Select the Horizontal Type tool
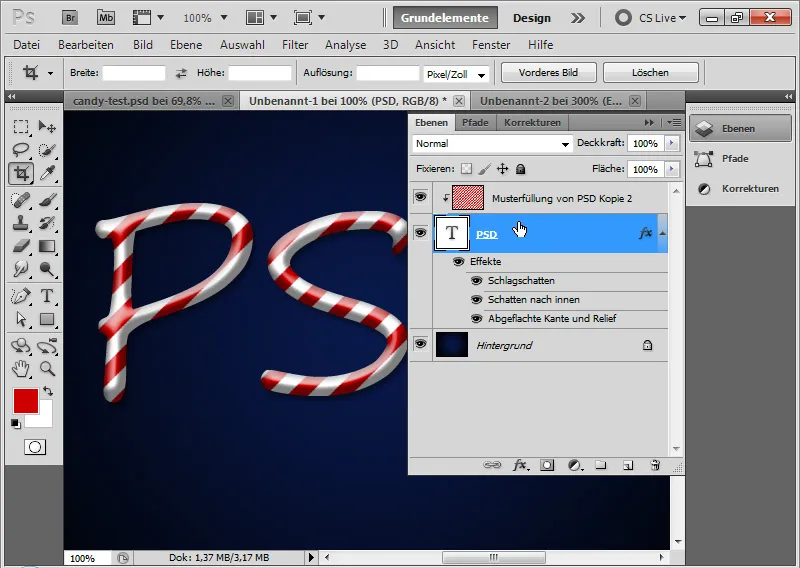The image size is (800, 568). click(47, 296)
